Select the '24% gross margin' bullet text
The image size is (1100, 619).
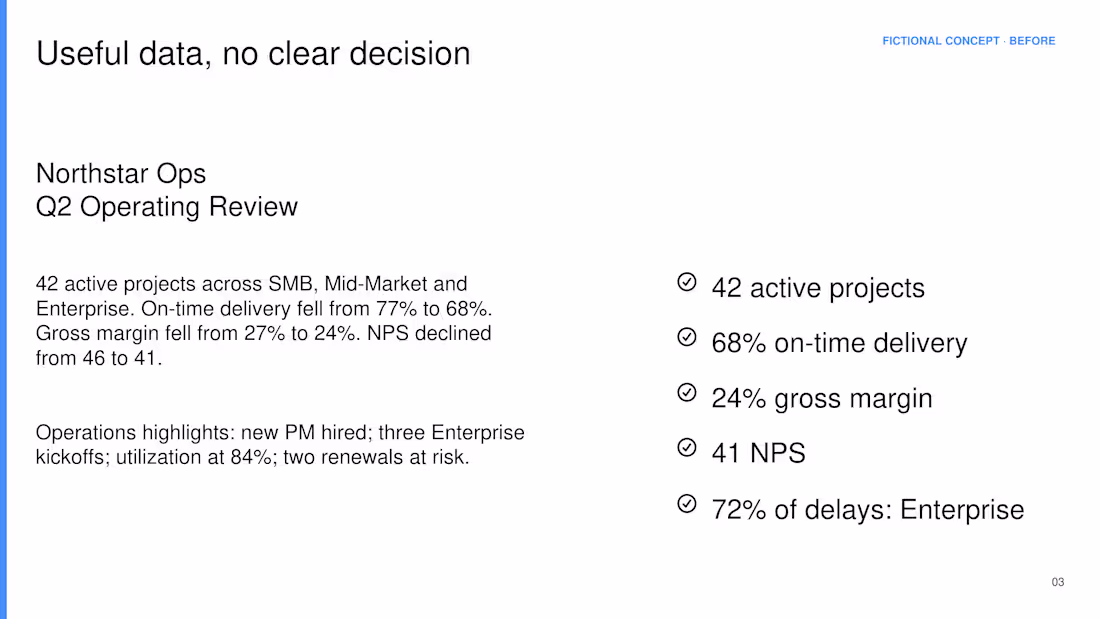822,398
